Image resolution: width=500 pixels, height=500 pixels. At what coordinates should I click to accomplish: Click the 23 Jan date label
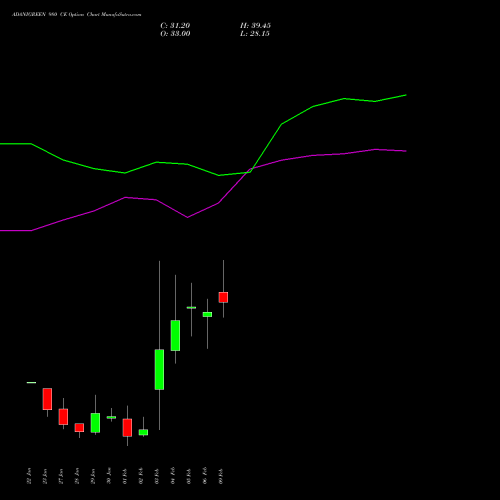point(45,476)
